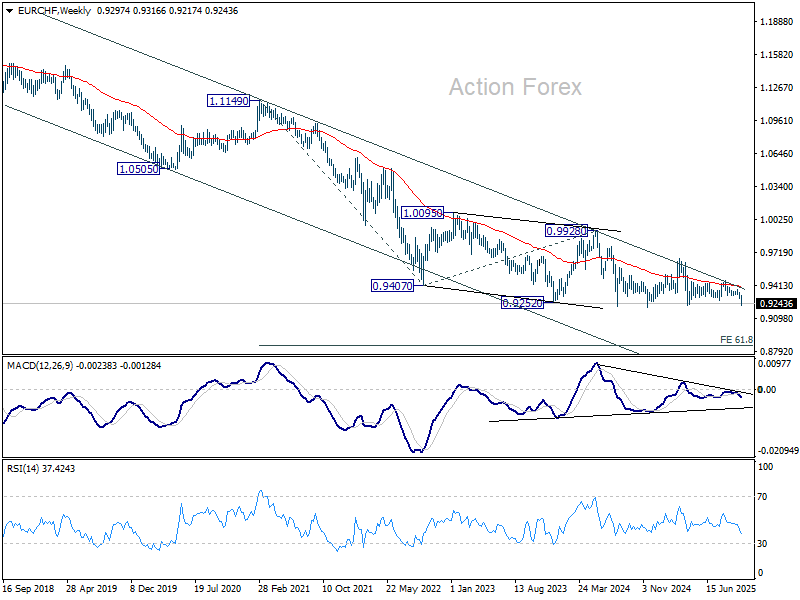The height and width of the screenshot is (600, 800).
Task: Click the RSI 70 level label
Action: click(x=762, y=496)
